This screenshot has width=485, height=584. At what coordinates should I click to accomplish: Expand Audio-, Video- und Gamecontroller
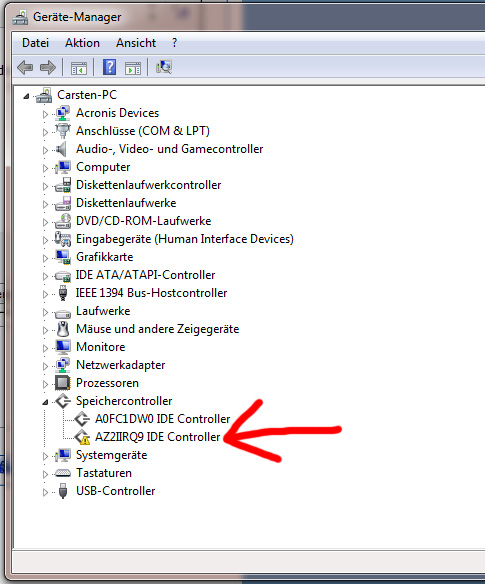45,150
